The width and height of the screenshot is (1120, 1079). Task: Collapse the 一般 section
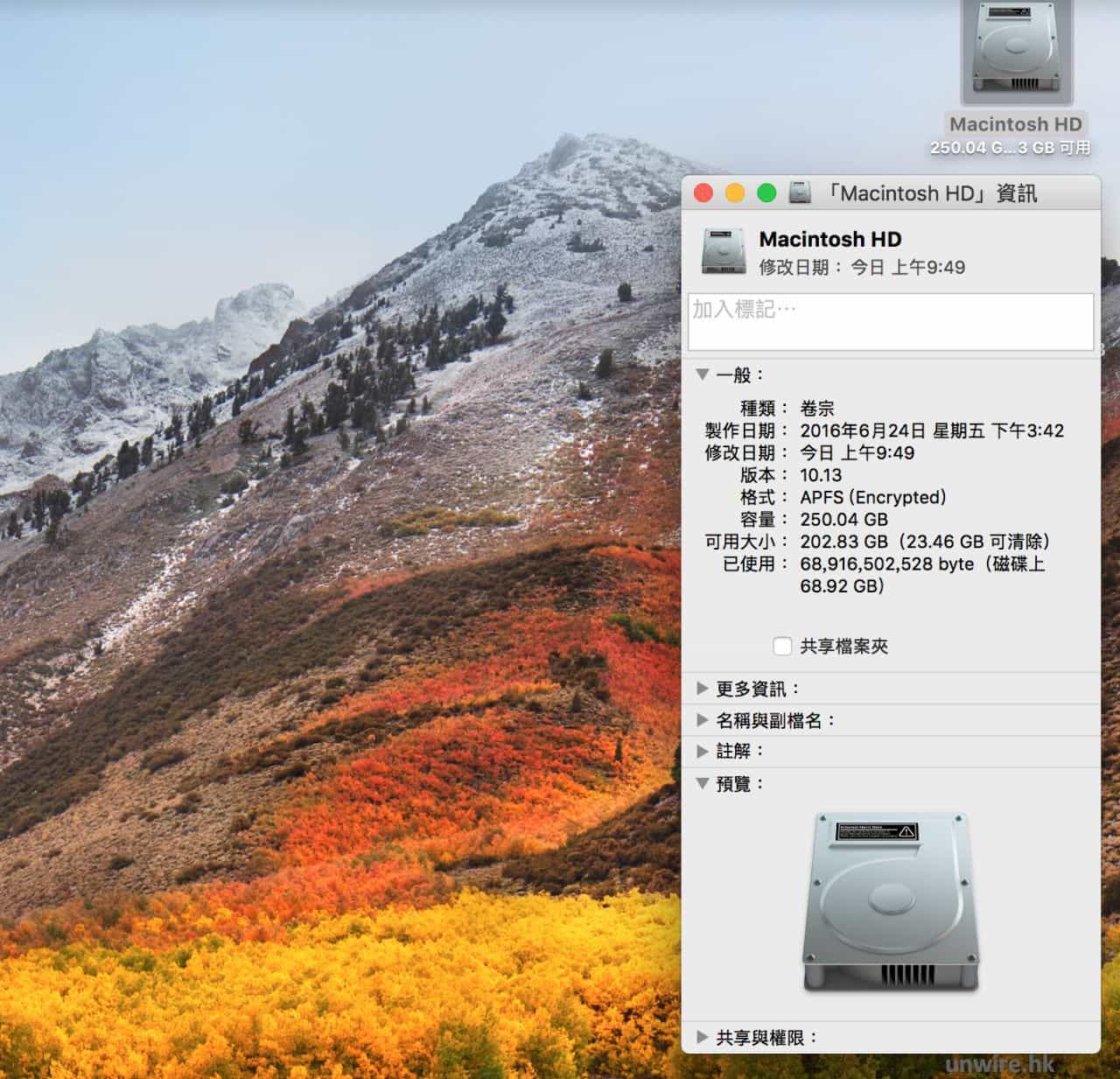(x=703, y=375)
